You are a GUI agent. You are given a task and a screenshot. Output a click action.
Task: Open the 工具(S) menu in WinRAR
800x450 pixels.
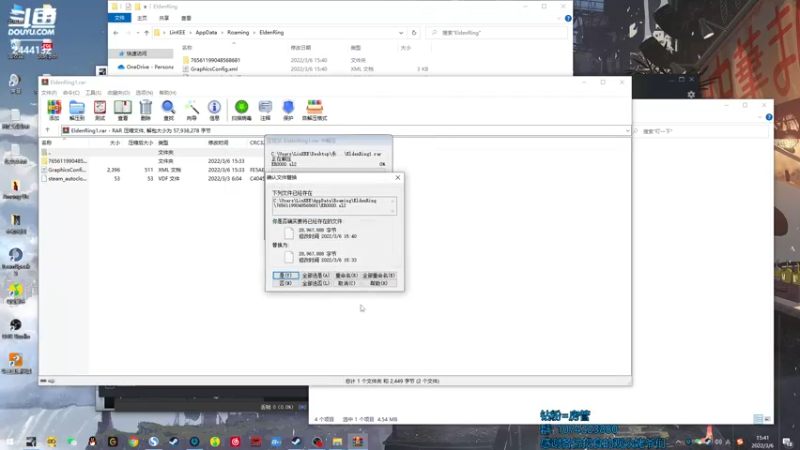93,93
